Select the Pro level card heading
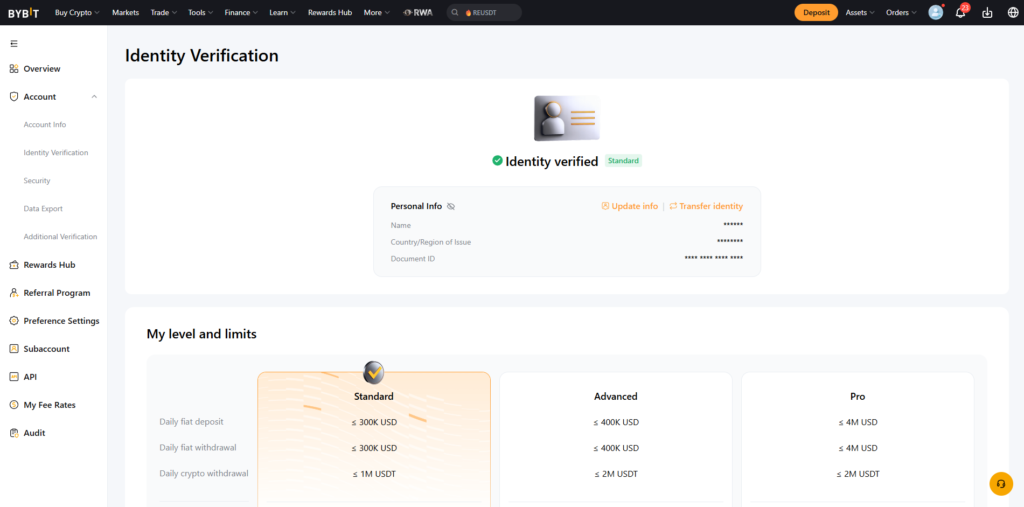Viewport: 1024px width, 507px height. (858, 396)
